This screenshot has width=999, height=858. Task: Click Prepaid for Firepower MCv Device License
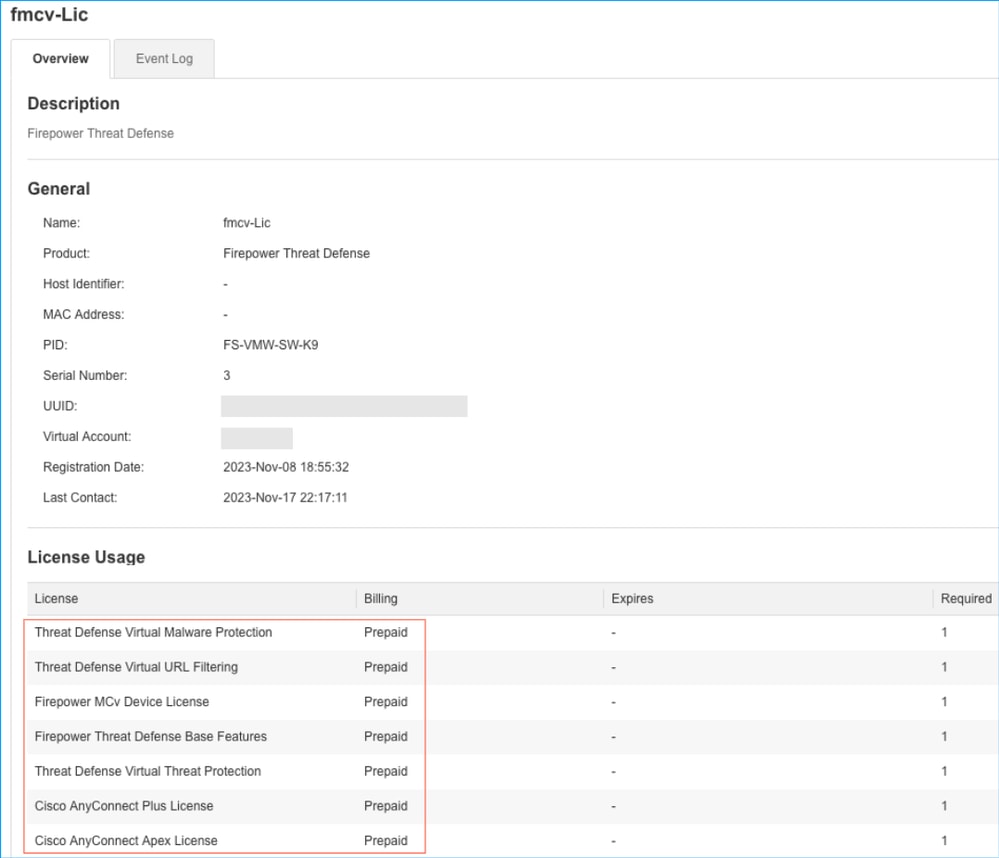[385, 702]
